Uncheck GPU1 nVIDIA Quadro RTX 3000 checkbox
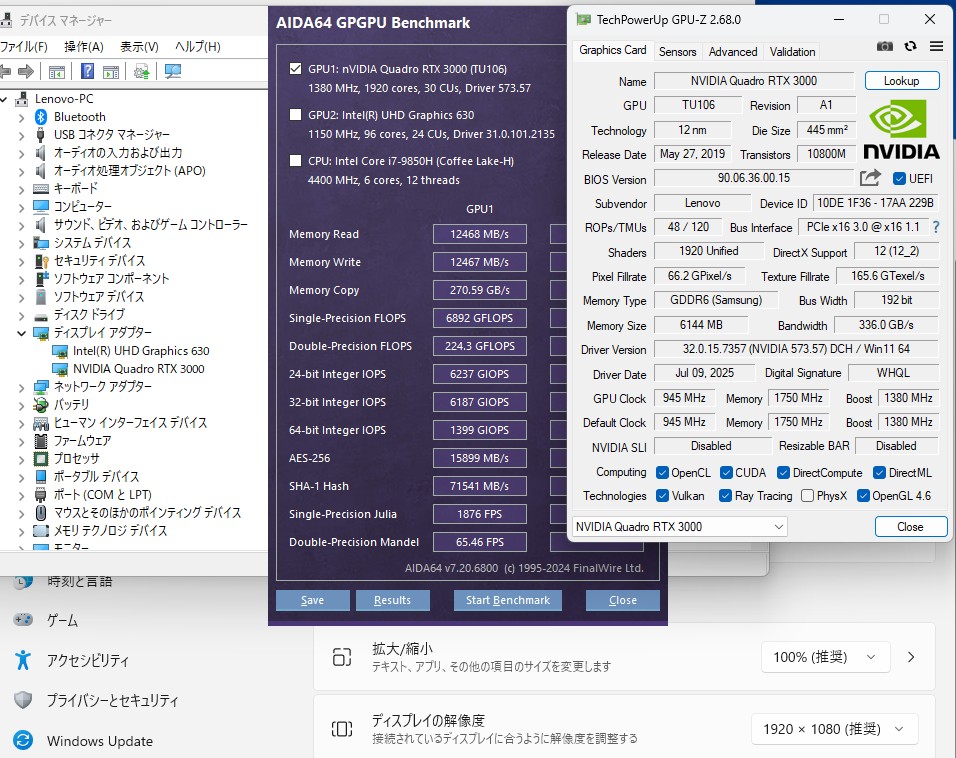 296,68
